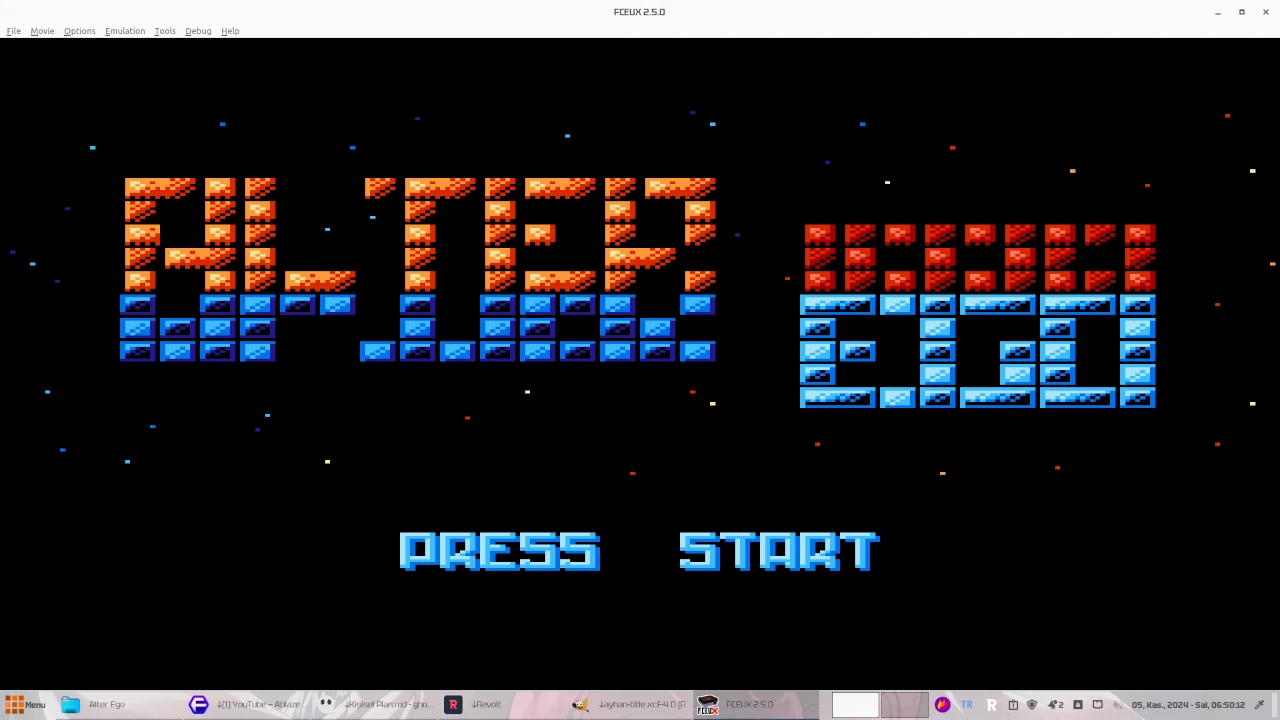Click the PRESS START game prompt

[x=639, y=552]
